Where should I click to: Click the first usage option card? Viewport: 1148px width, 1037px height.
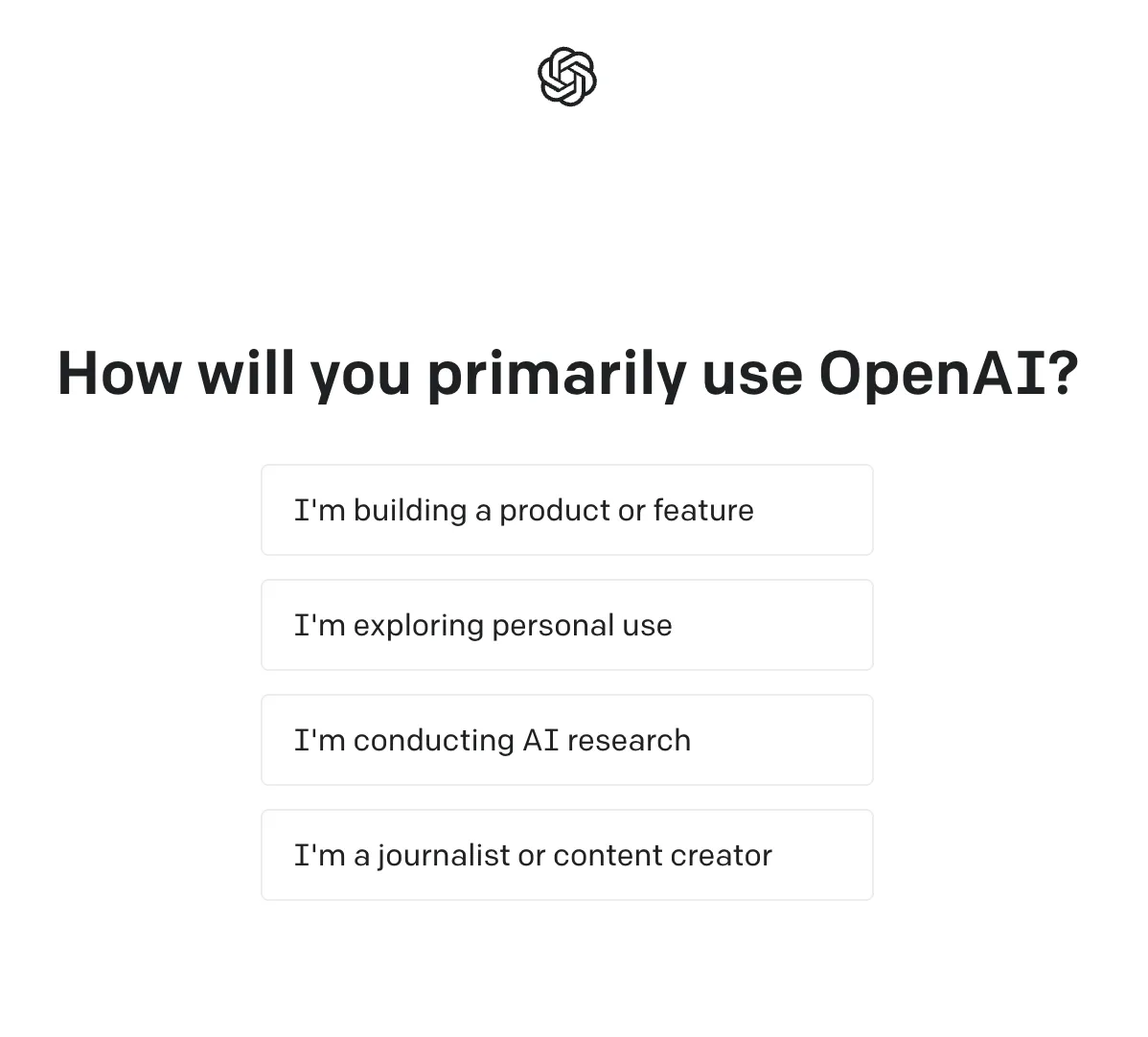coord(567,510)
